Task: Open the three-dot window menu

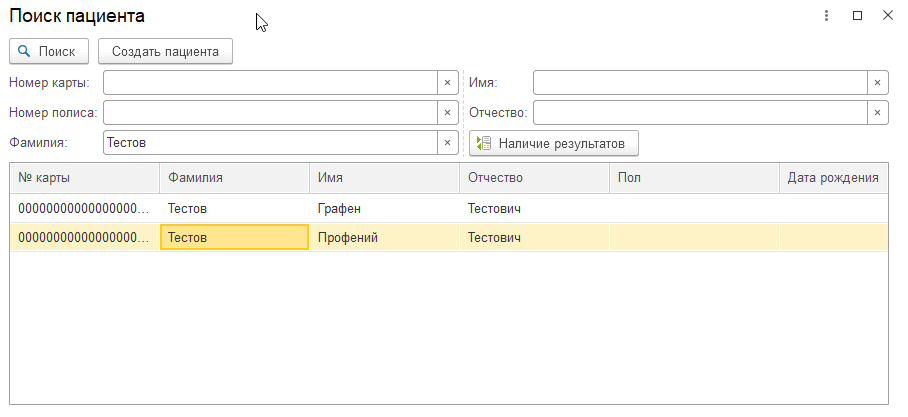Action: (x=827, y=16)
